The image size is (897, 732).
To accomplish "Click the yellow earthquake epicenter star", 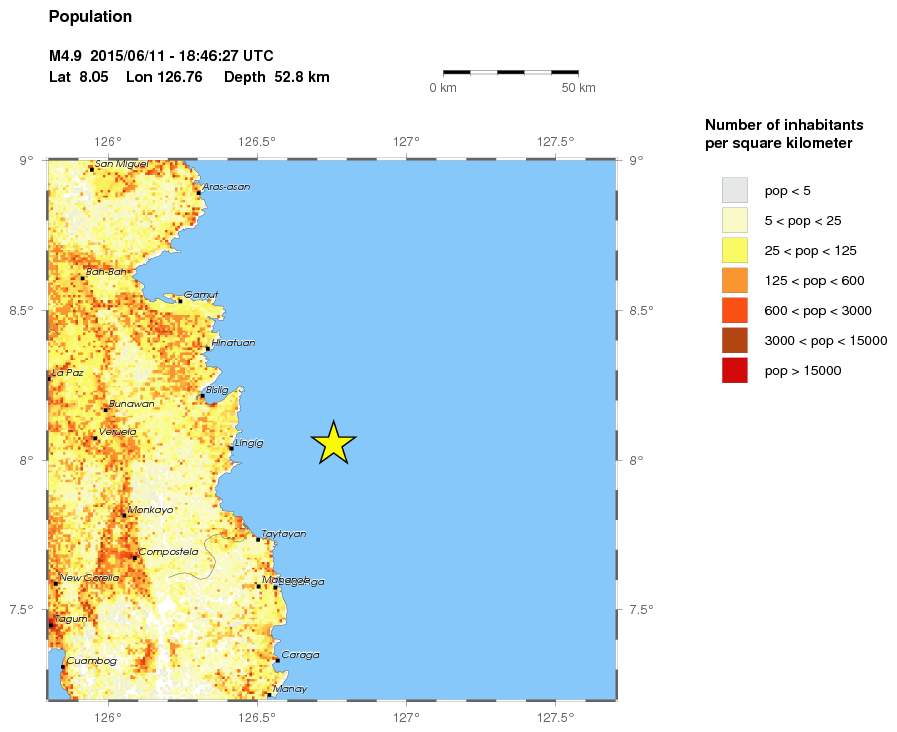I will click(333, 443).
